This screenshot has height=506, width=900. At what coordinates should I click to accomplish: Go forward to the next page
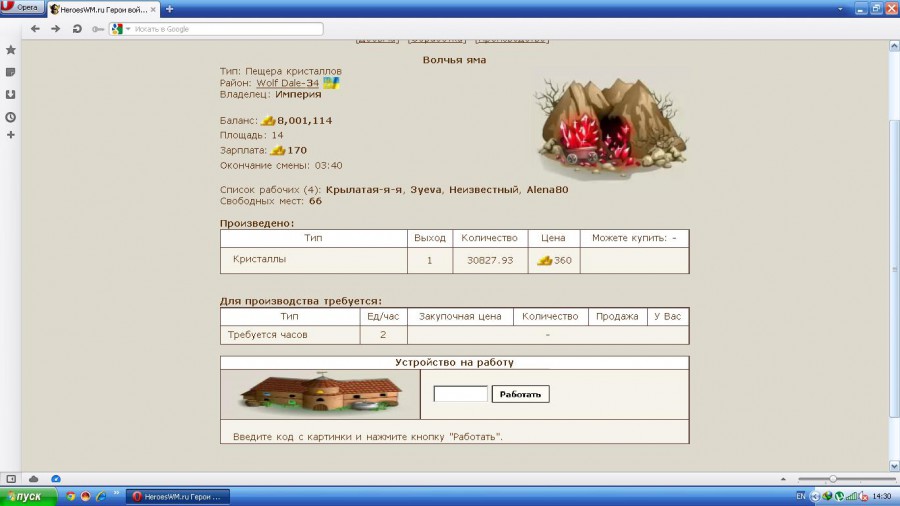[56, 29]
